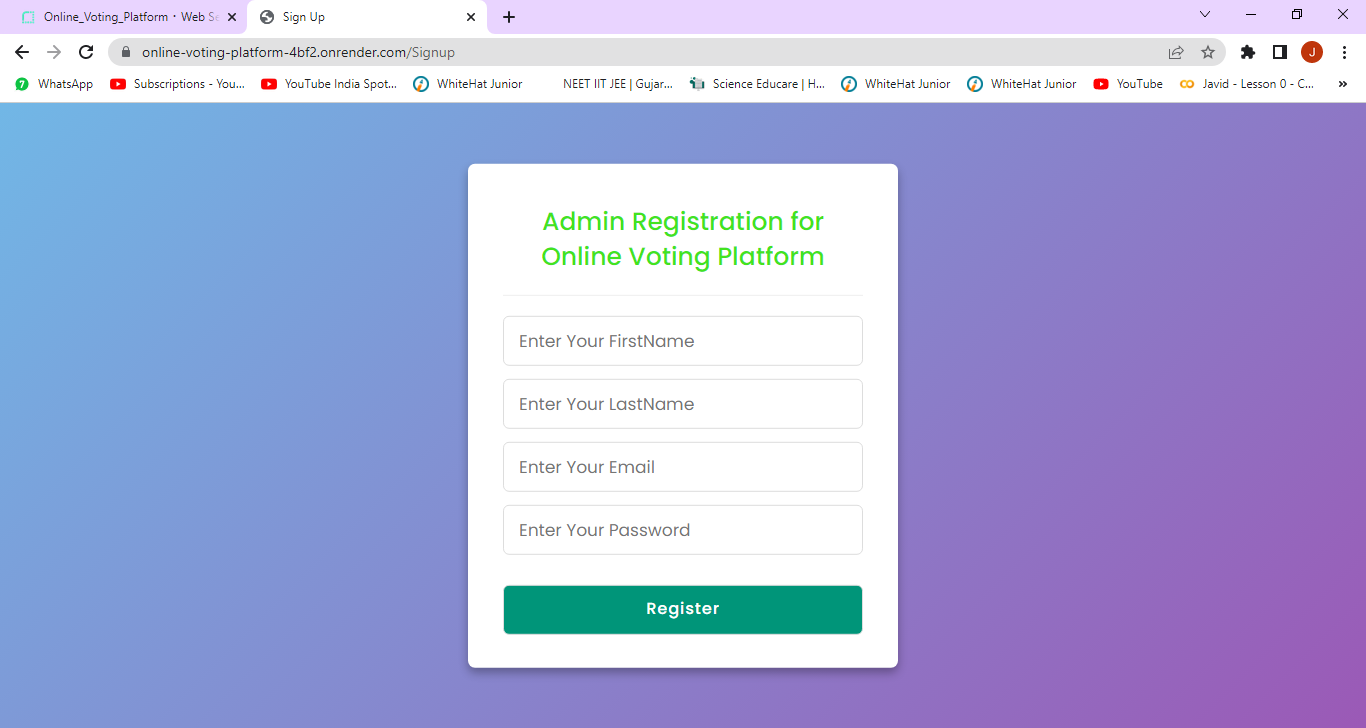Click the profile avatar icon
This screenshot has width=1366, height=728.
pyautogui.click(x=1312, y=52)
